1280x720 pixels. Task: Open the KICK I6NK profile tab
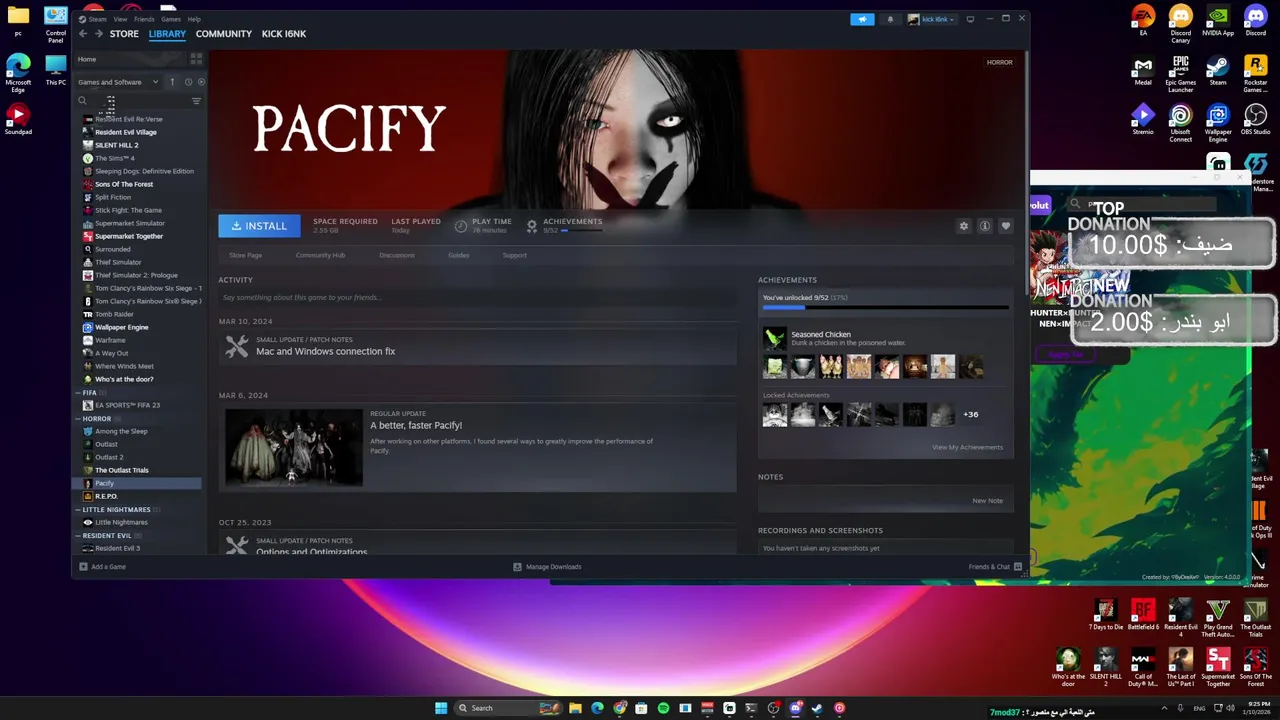coord(284,34)
